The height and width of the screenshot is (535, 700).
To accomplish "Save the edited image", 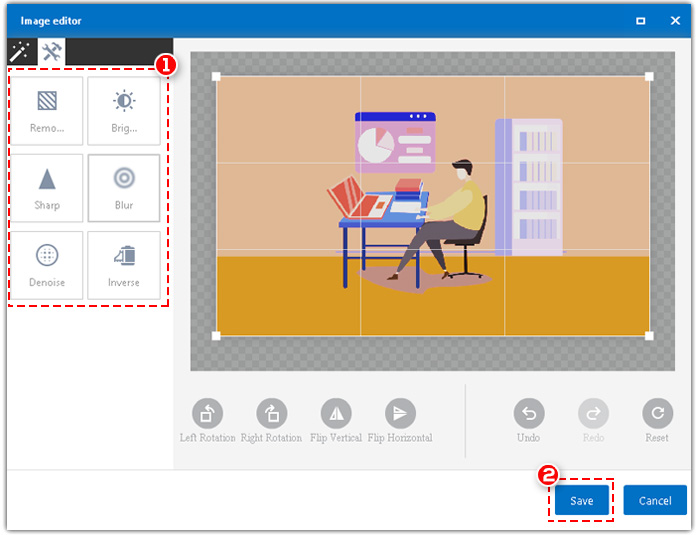I will coord(582,500).
